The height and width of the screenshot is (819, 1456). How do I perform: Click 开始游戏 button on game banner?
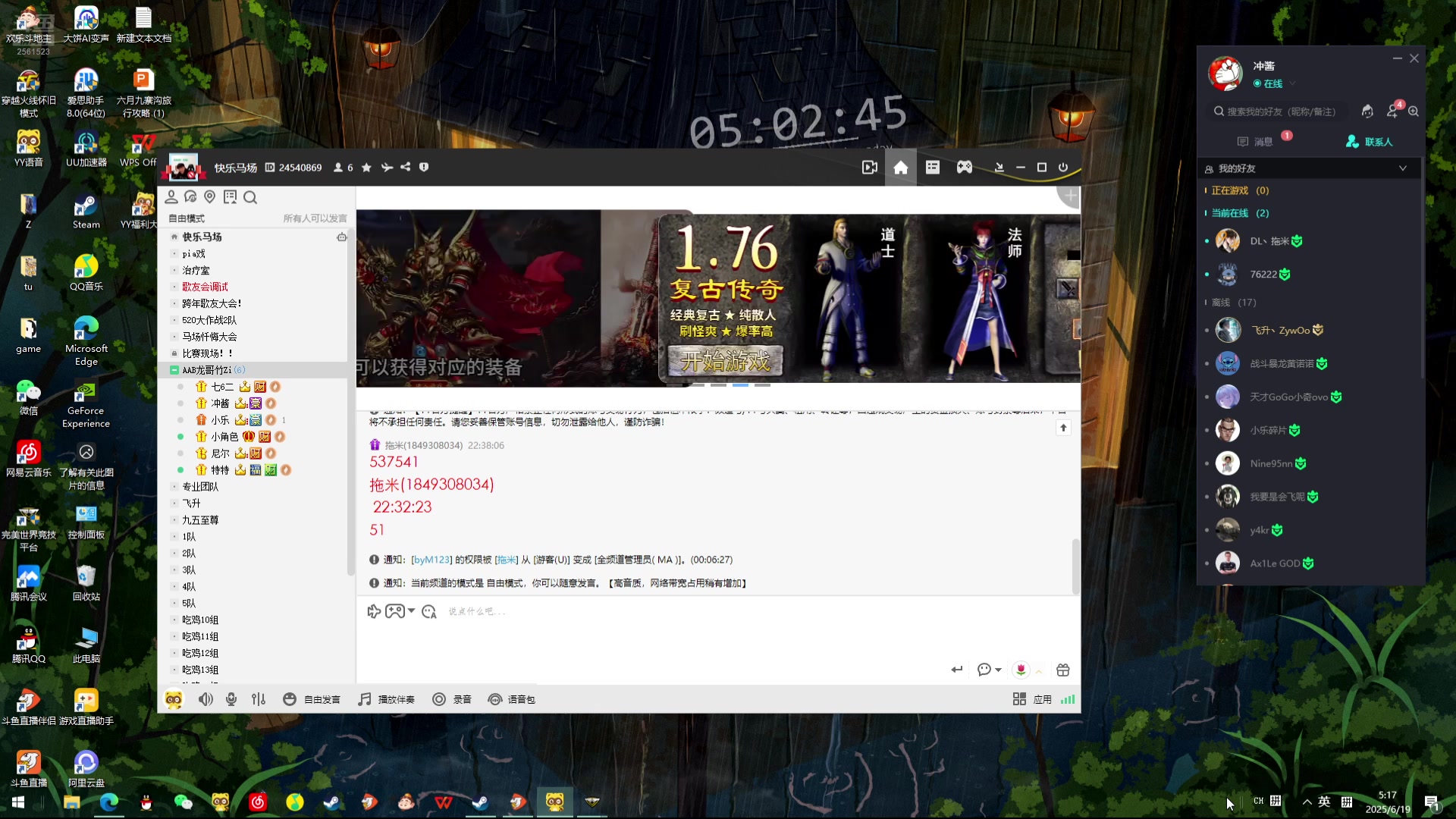click(725, 361)
